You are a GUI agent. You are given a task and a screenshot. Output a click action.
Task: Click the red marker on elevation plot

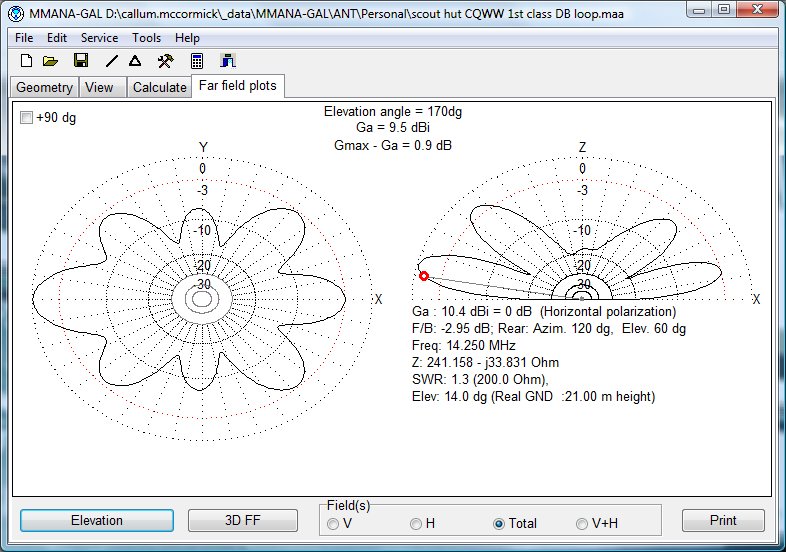pos(423,275)
